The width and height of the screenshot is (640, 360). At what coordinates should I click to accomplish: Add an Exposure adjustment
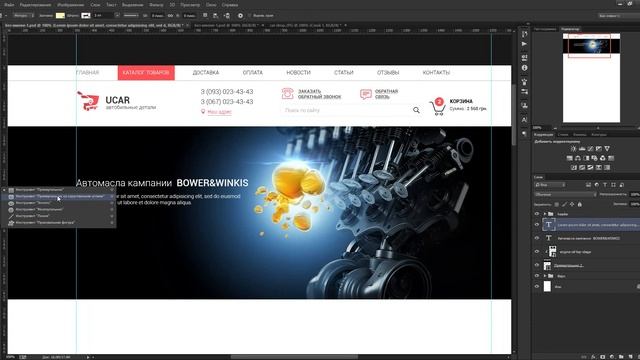tap(599, 149)
